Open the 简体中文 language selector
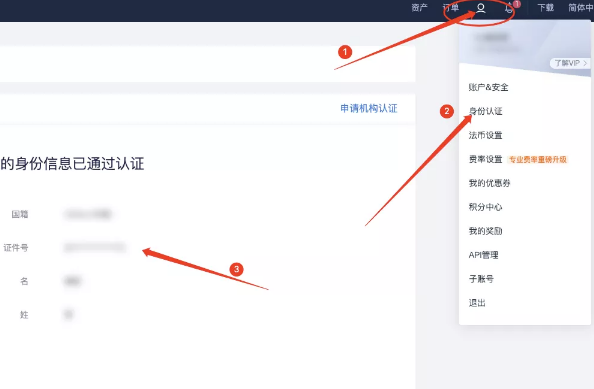594x389 pixels. (x=581, y=8)
